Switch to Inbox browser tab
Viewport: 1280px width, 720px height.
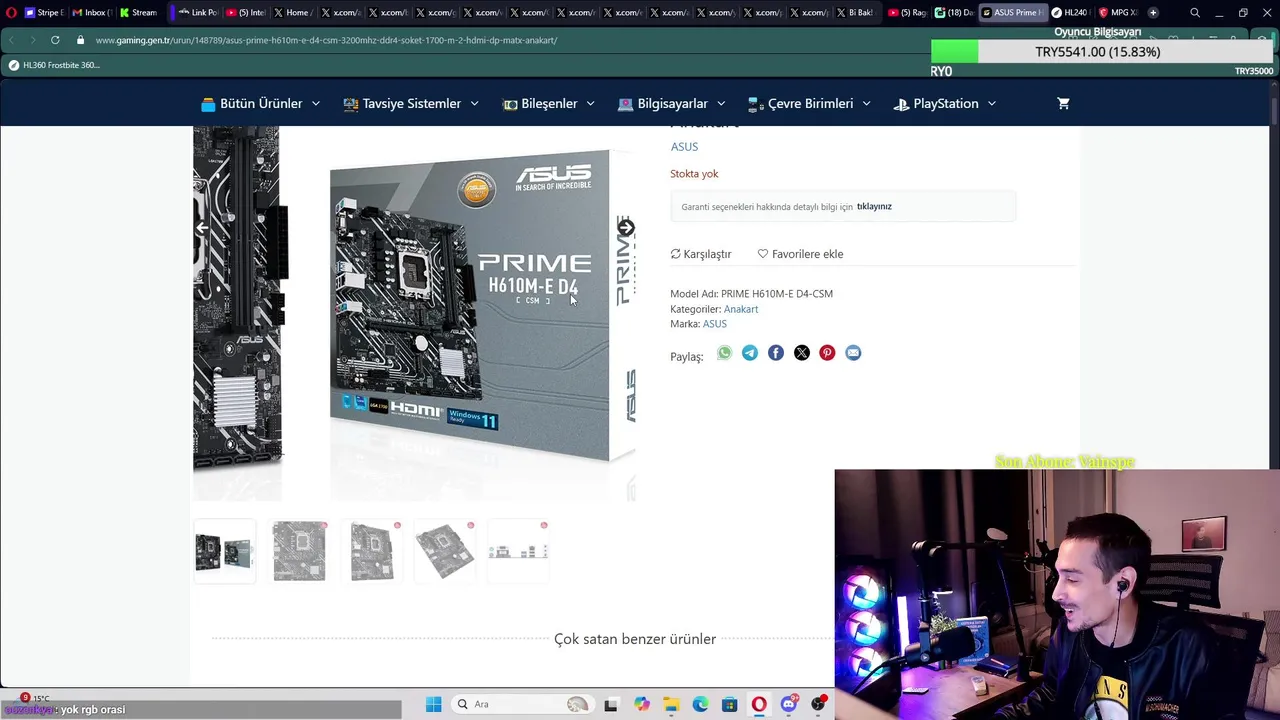91,13
